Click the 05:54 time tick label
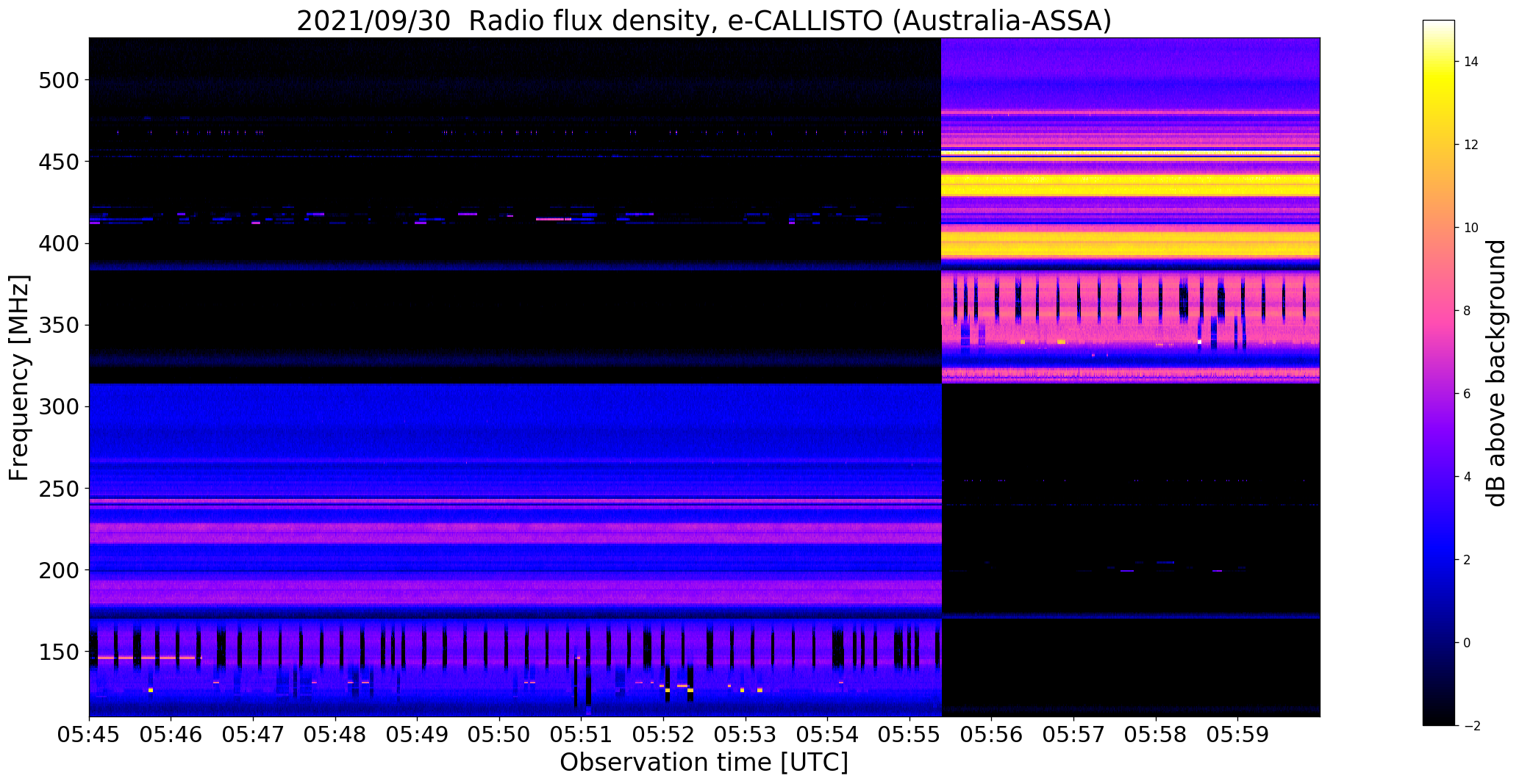The width and height of the screenshot is (1519, 784). point(828,735)
